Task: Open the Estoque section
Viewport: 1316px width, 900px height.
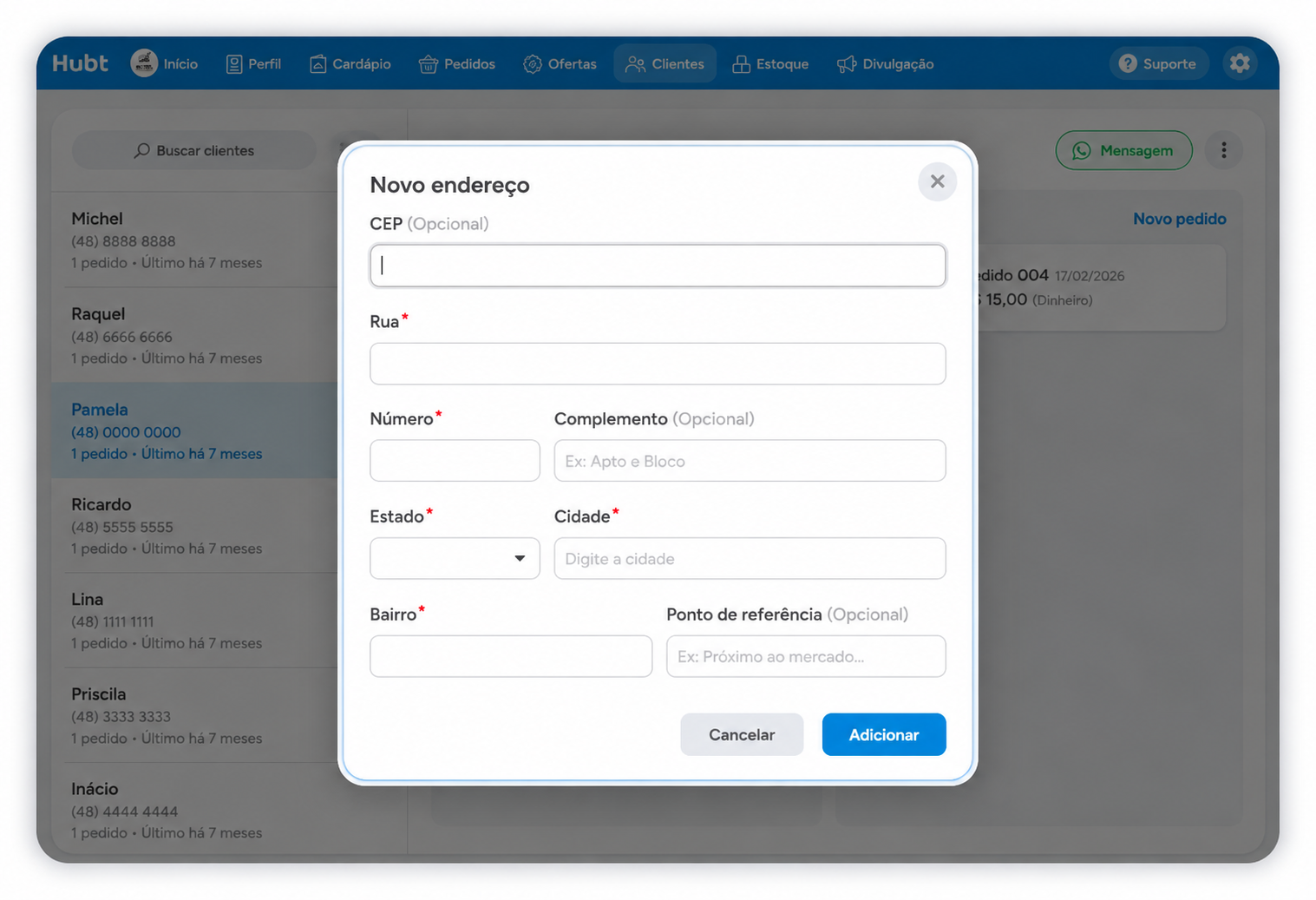Action: tap(770, 63)
